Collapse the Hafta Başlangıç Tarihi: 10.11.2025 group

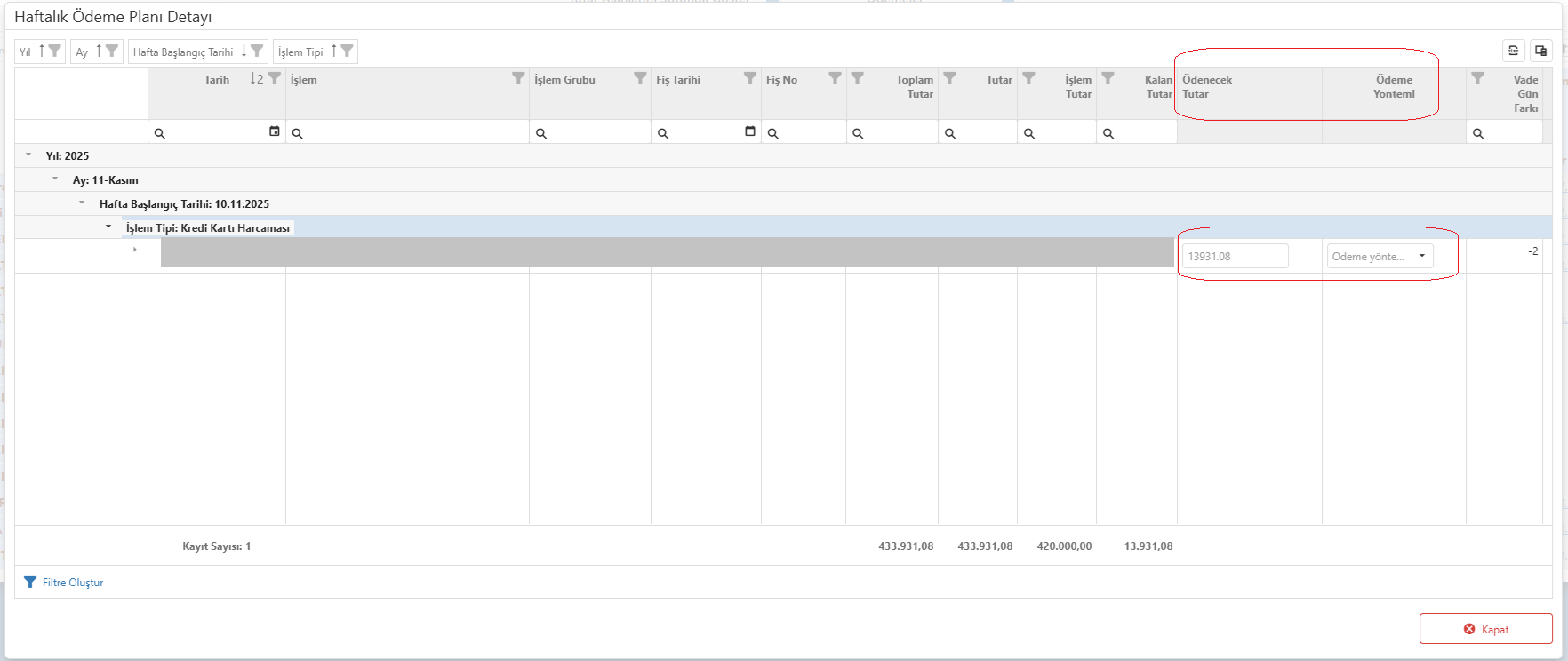[x=82, y=203]
